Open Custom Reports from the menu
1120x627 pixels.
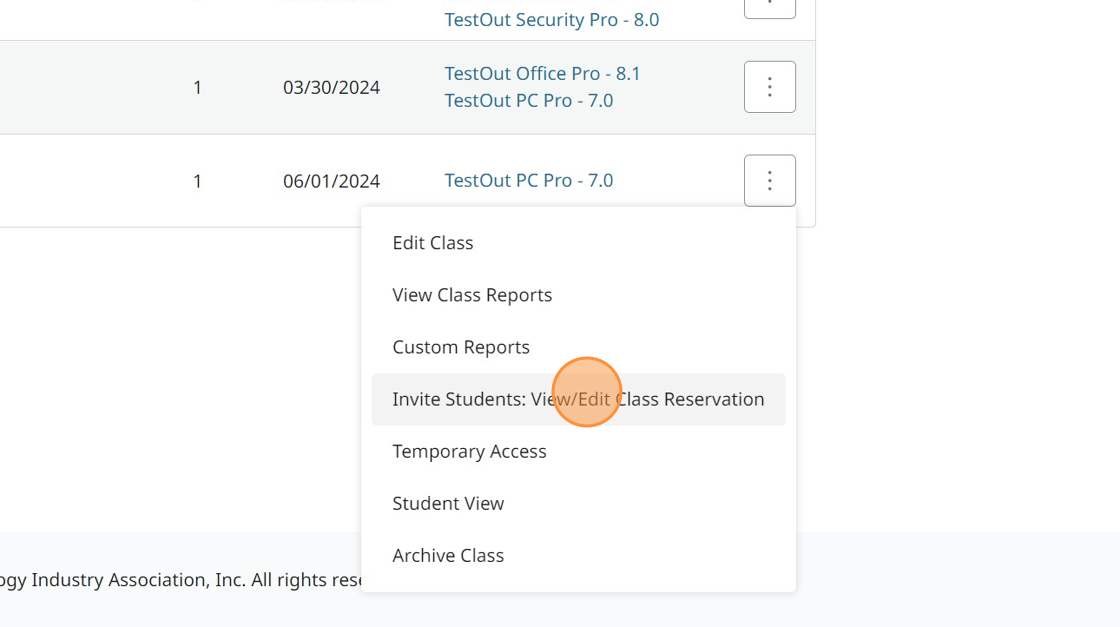pos(461,347)
